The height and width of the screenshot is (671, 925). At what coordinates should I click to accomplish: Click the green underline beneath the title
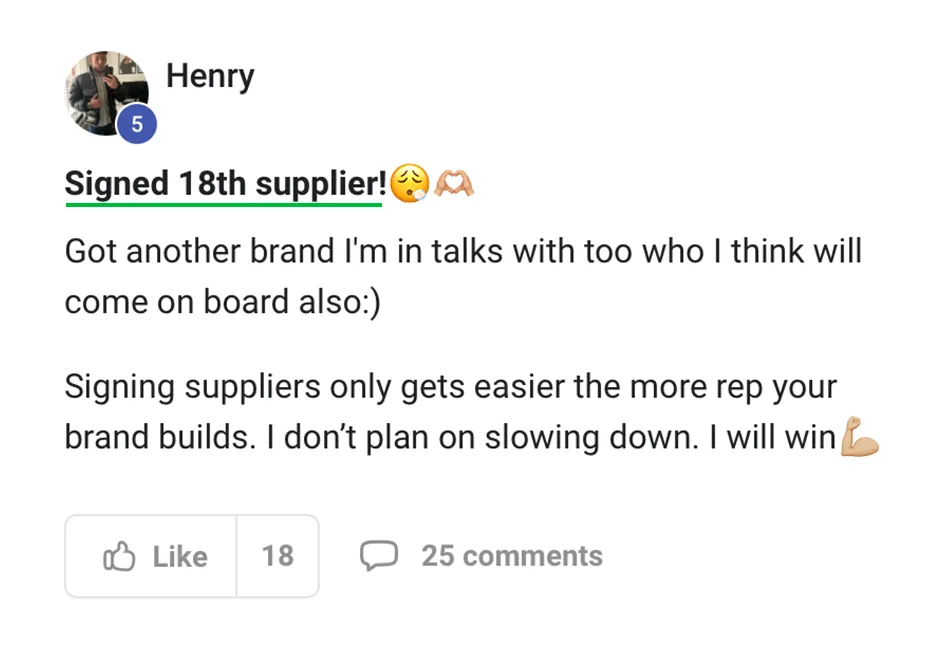tap(223, 204)
